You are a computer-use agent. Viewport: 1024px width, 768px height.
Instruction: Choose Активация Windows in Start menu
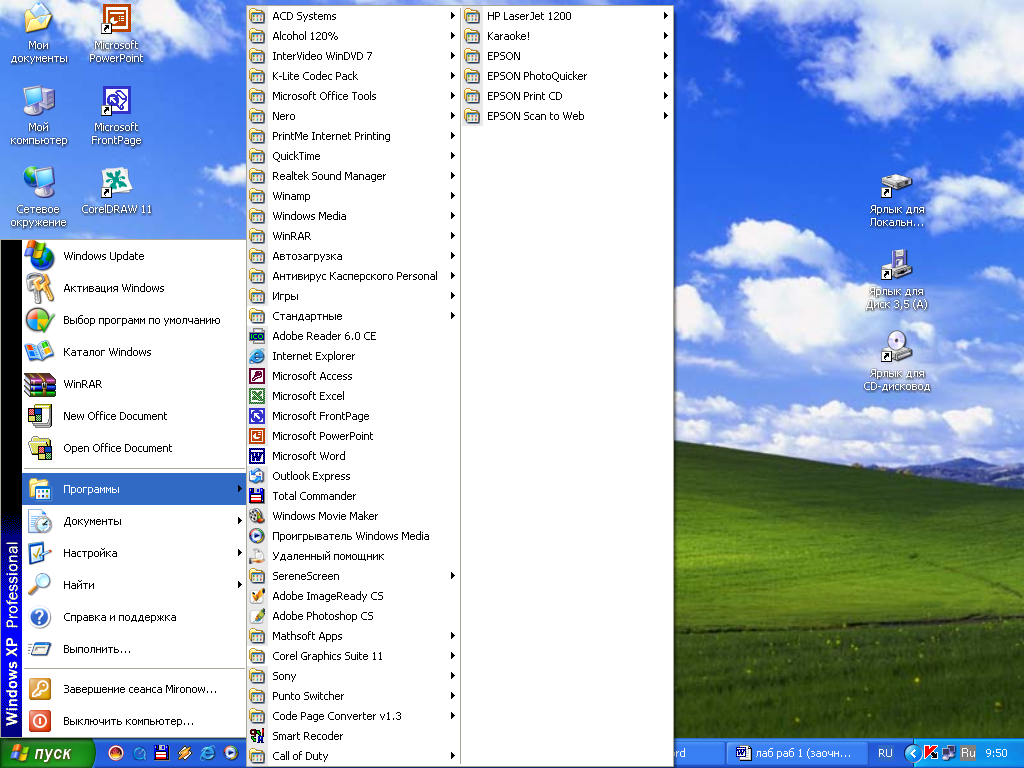coord(134,288)
